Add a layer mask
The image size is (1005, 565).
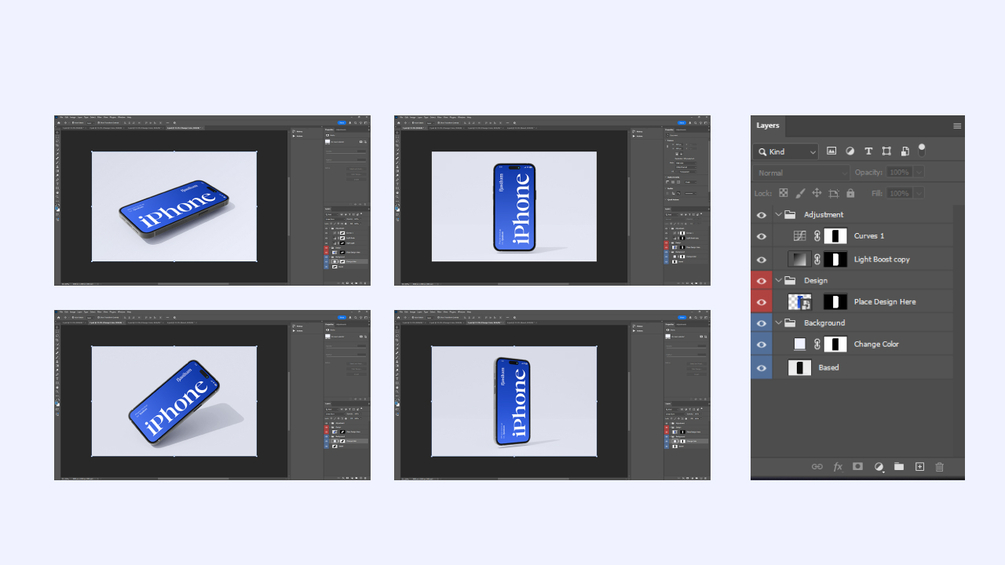click(858, 467)
